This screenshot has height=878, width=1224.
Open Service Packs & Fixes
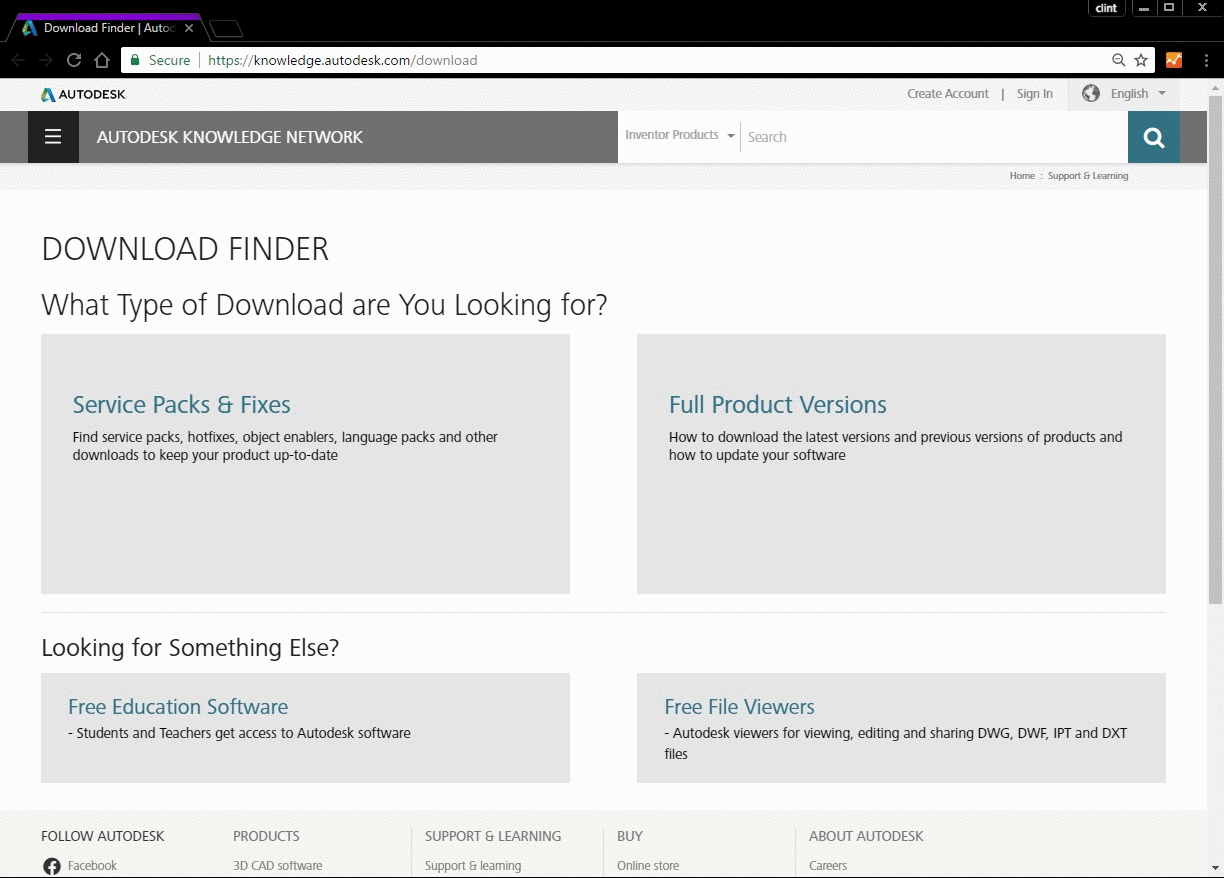click(x=181, y=405)
